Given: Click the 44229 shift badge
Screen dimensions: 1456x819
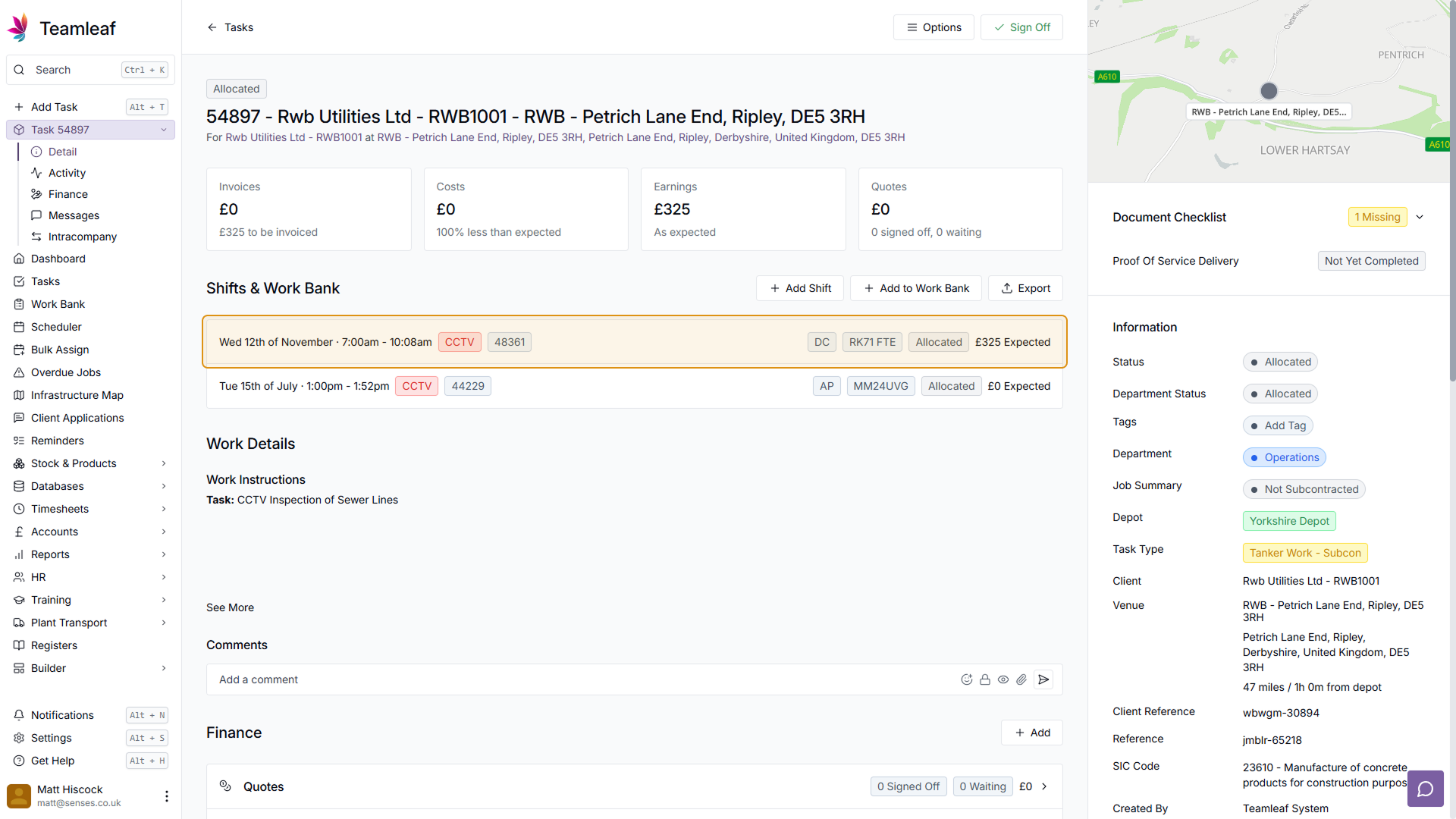Looking at the screenshot, I should tap(468, 386).
